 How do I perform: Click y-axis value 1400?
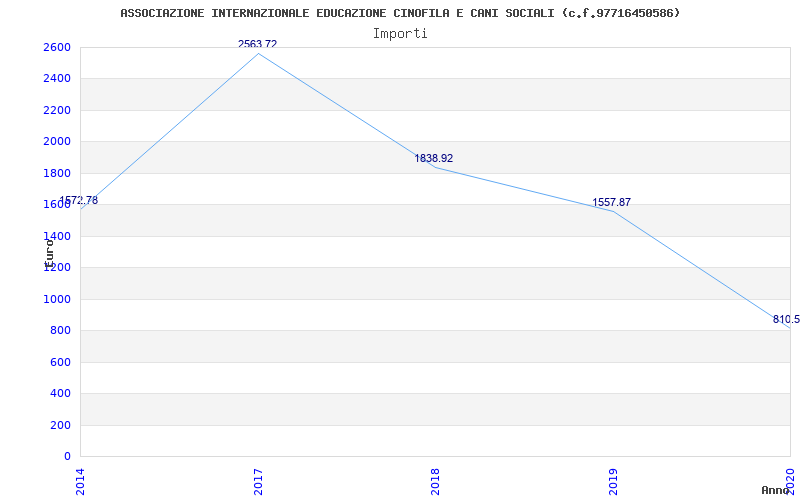pyautogui.click(x=57, y=236)
